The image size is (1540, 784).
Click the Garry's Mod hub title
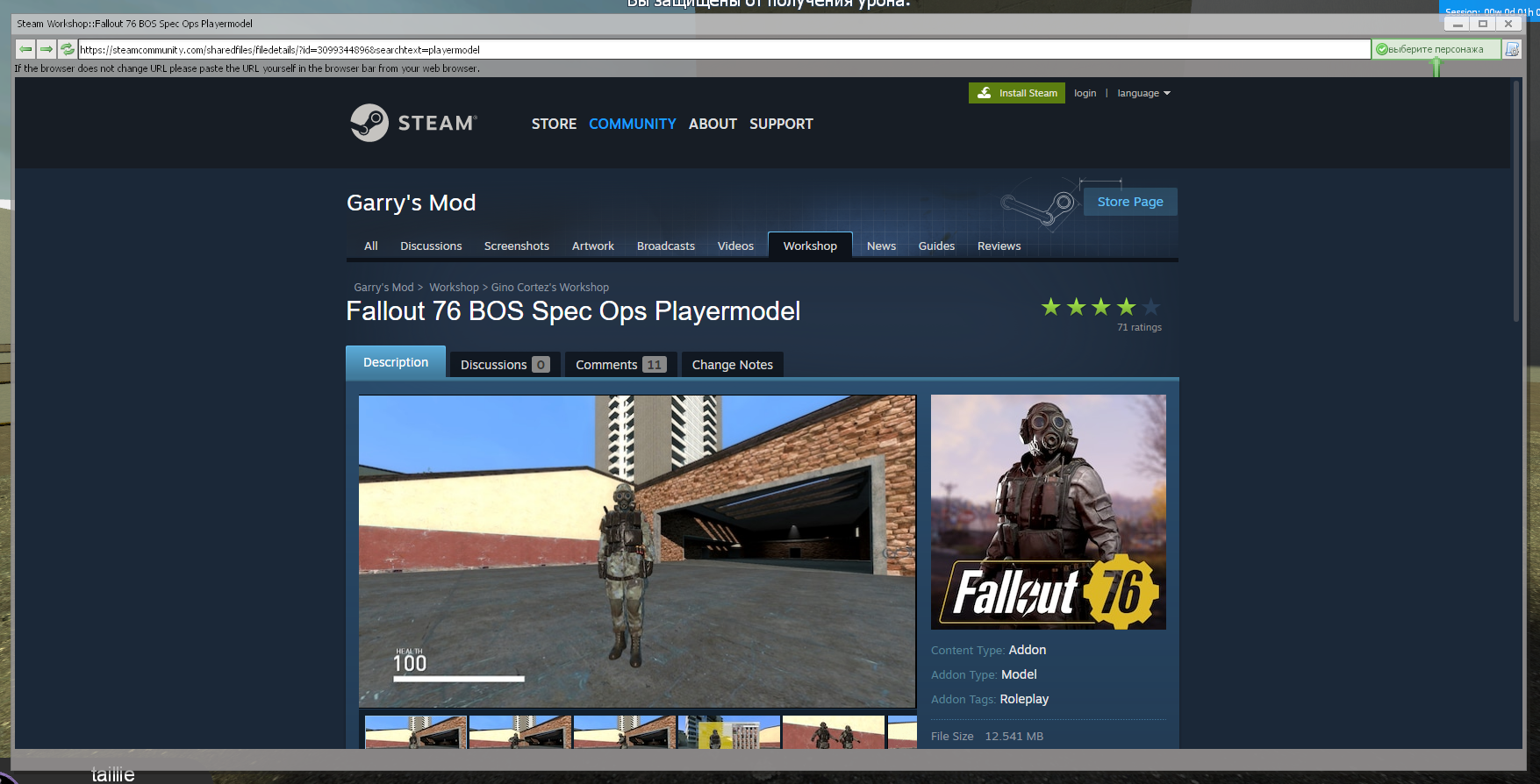pyautogui.click(x=411, y=203)
